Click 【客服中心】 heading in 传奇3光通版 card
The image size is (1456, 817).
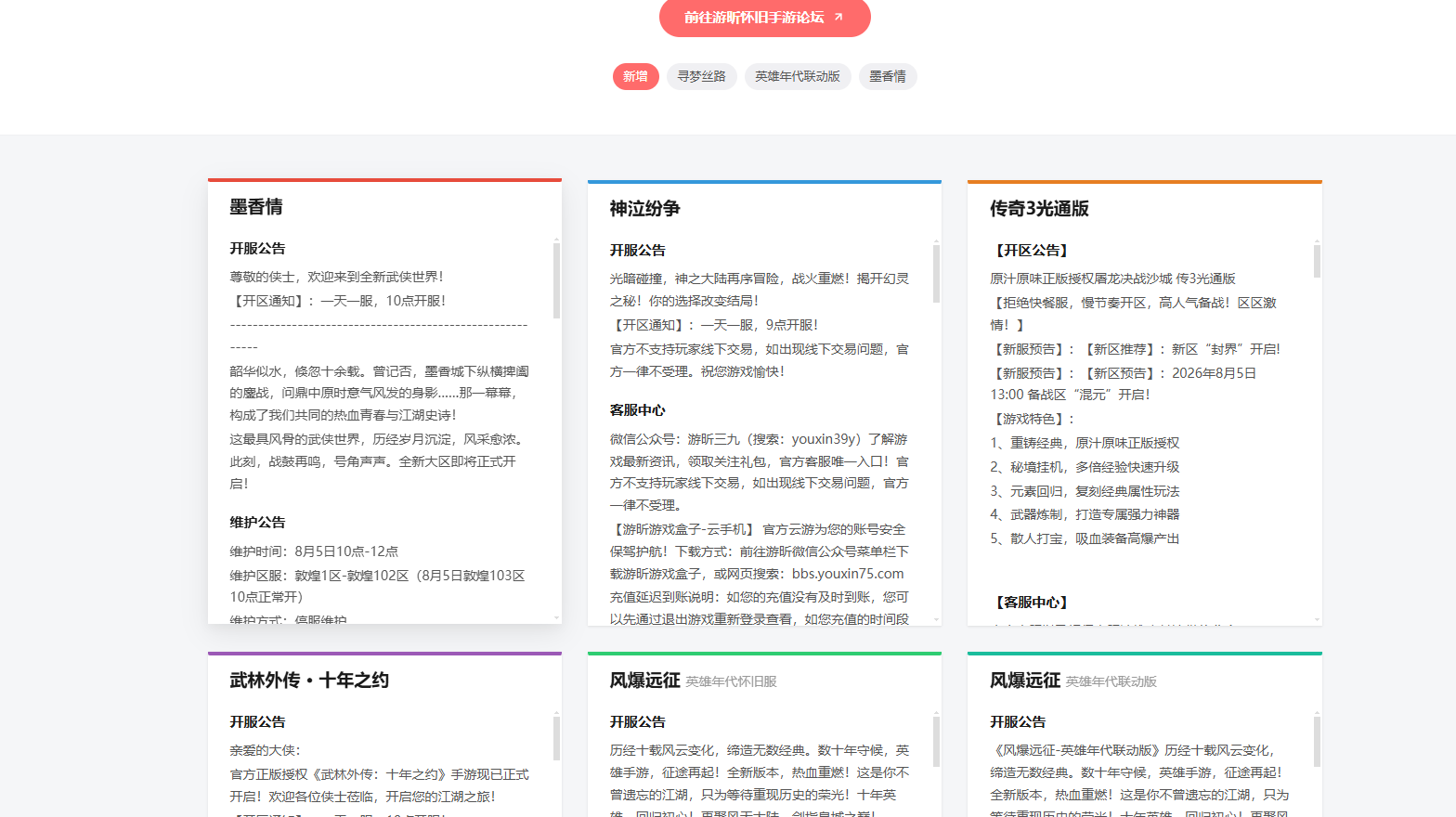(x=1032, y=602)
